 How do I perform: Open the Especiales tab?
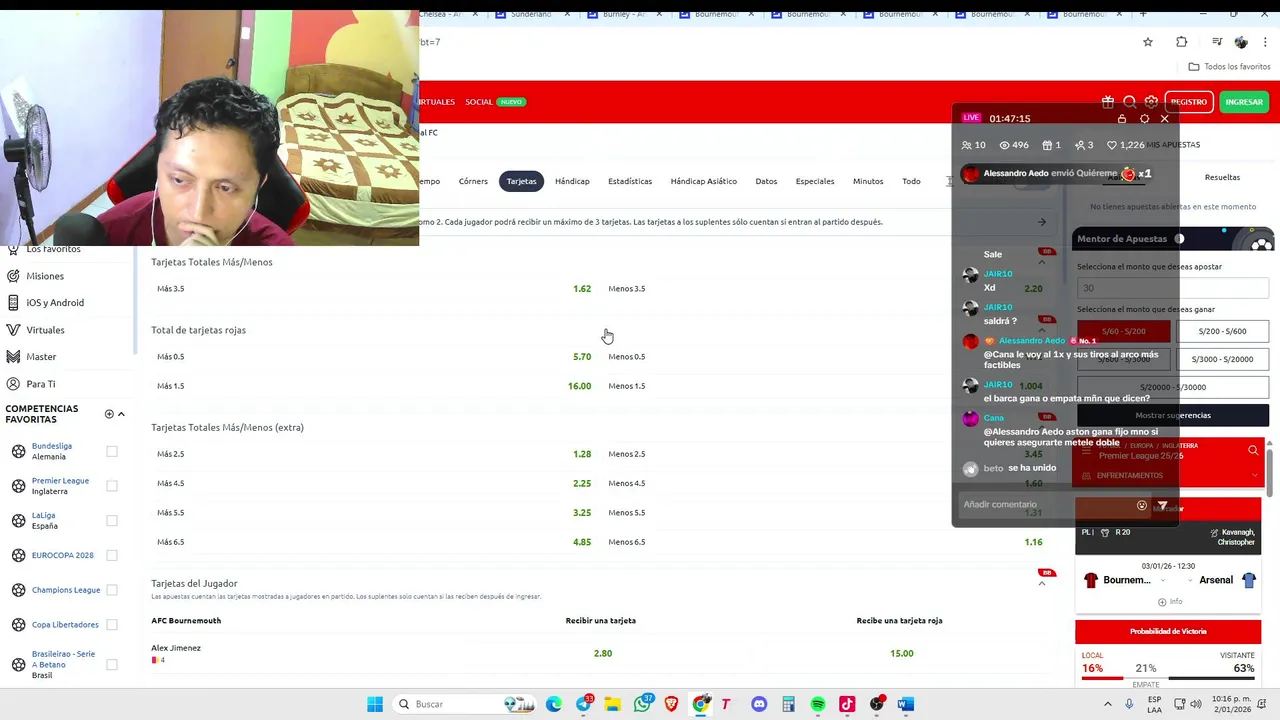click(815, 181)
